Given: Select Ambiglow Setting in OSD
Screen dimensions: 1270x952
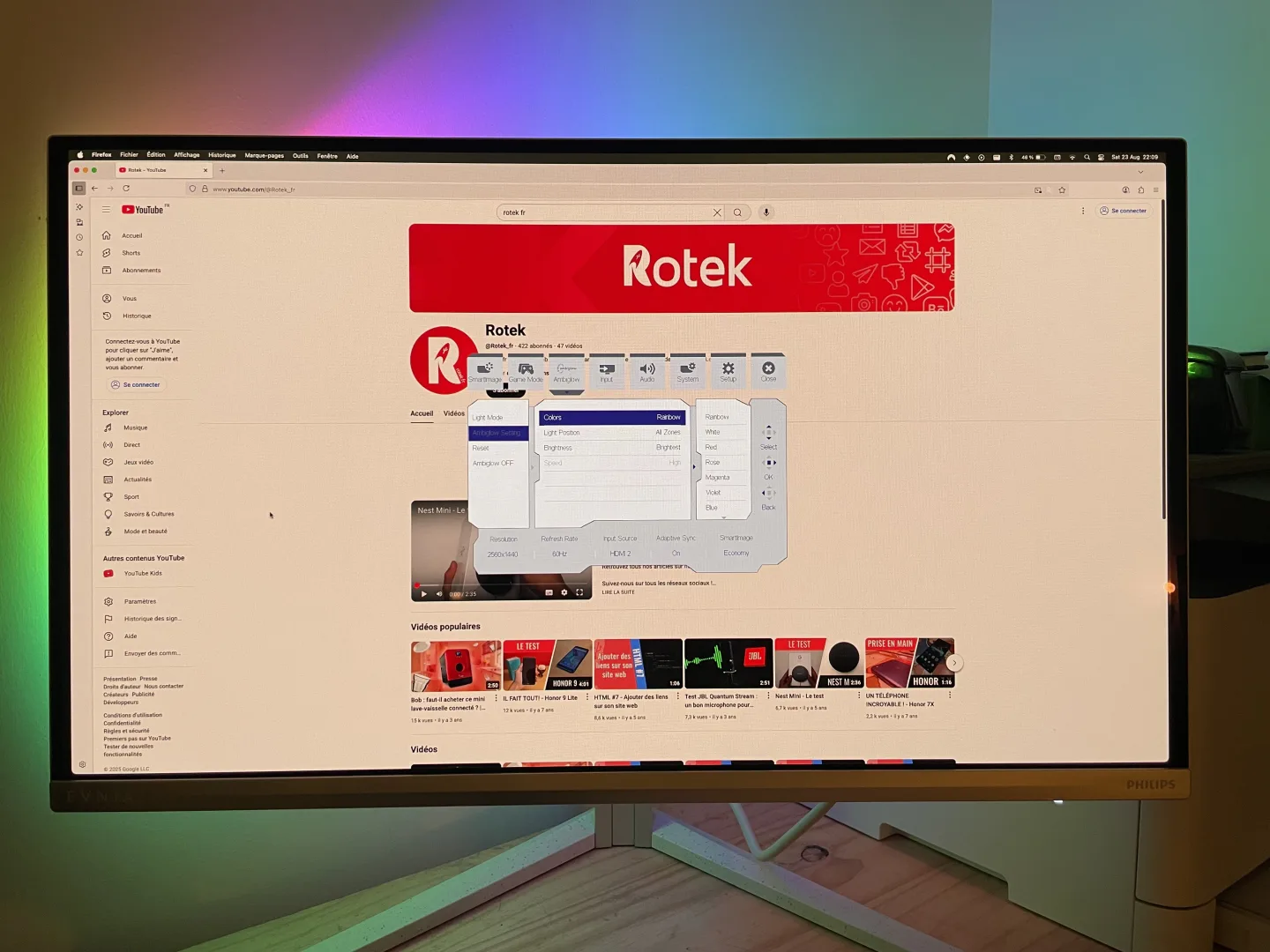Looking at the screenshot, I should (x=498, y=433).
